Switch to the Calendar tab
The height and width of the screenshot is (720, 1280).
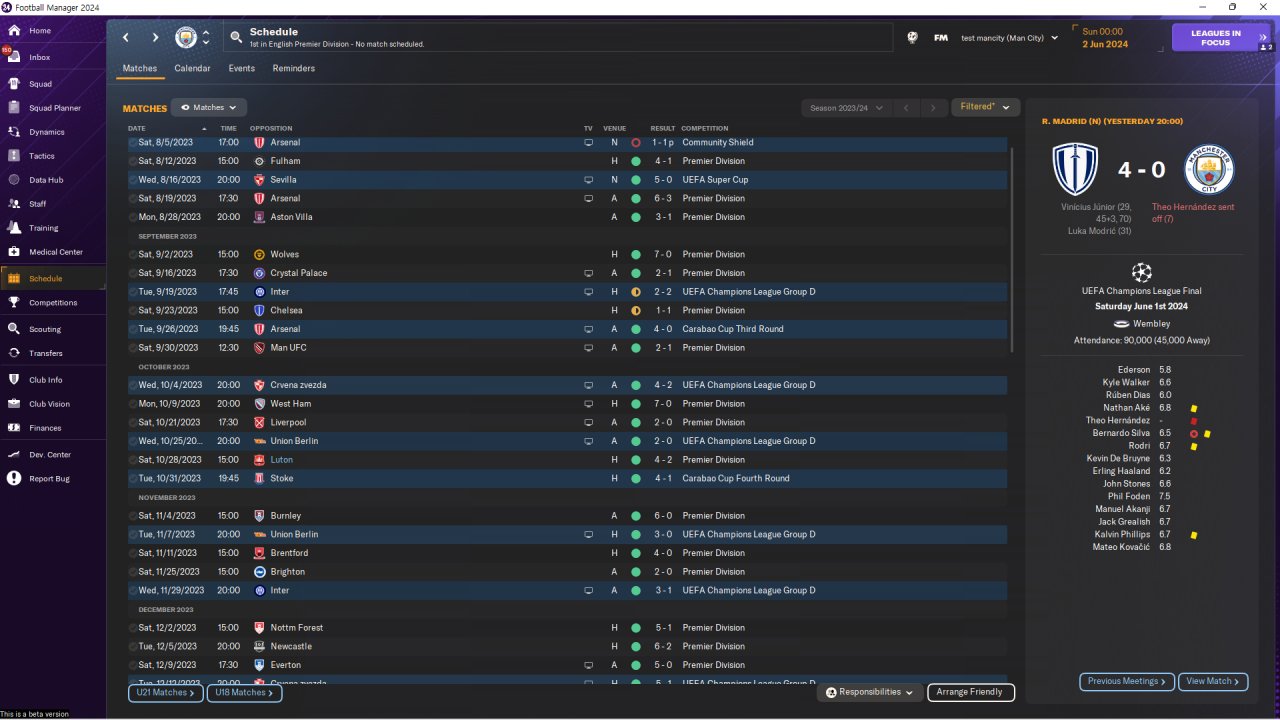tap(192, 68)
